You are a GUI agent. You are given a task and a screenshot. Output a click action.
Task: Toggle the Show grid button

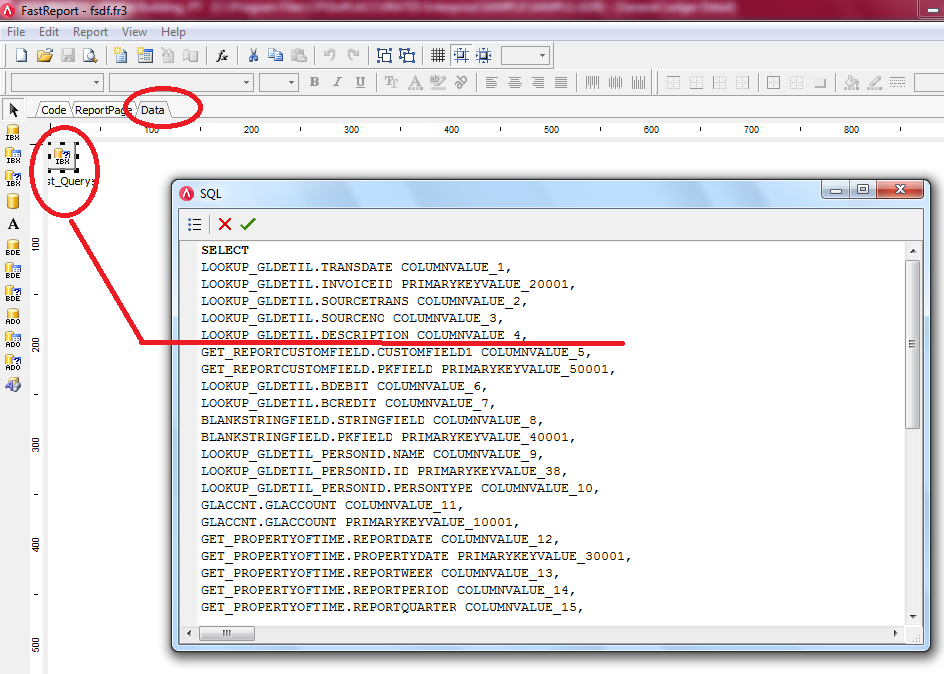point(437,56)
